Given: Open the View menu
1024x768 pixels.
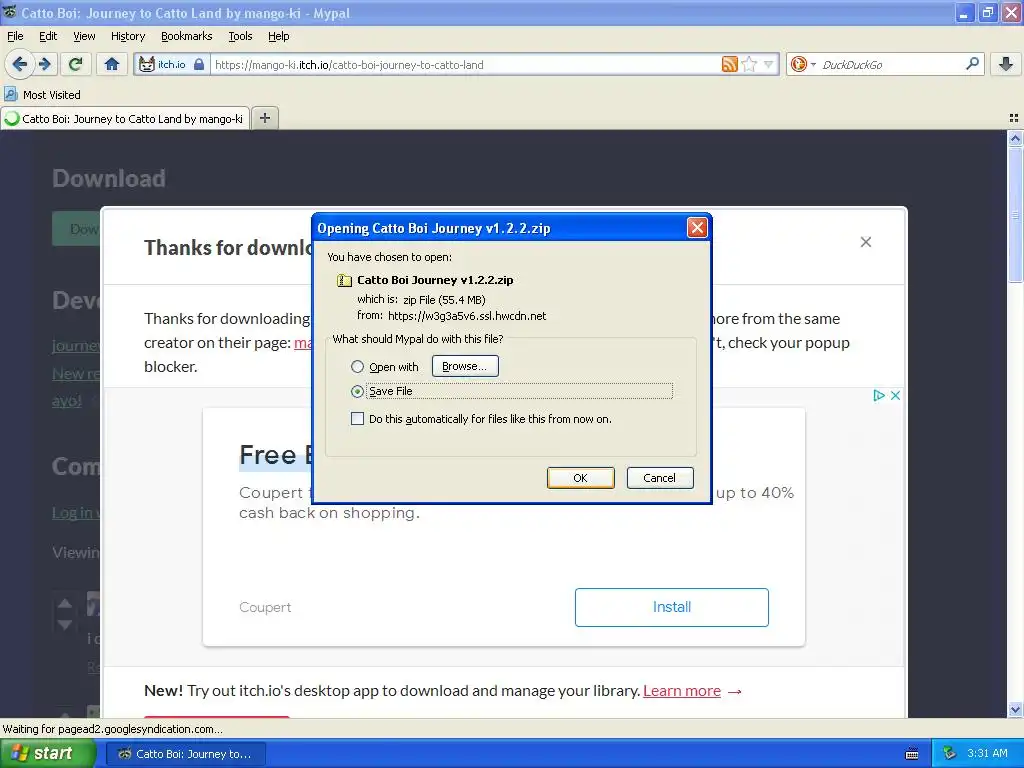Looking at the screenshot, I should (84, 36).
